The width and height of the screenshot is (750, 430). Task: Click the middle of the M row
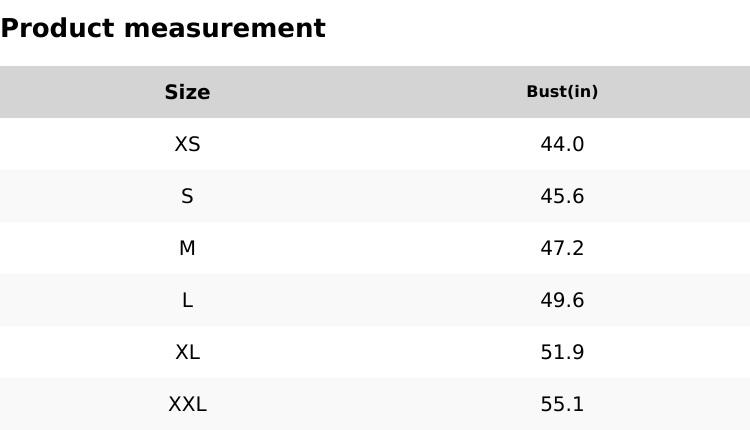(375, 248)
